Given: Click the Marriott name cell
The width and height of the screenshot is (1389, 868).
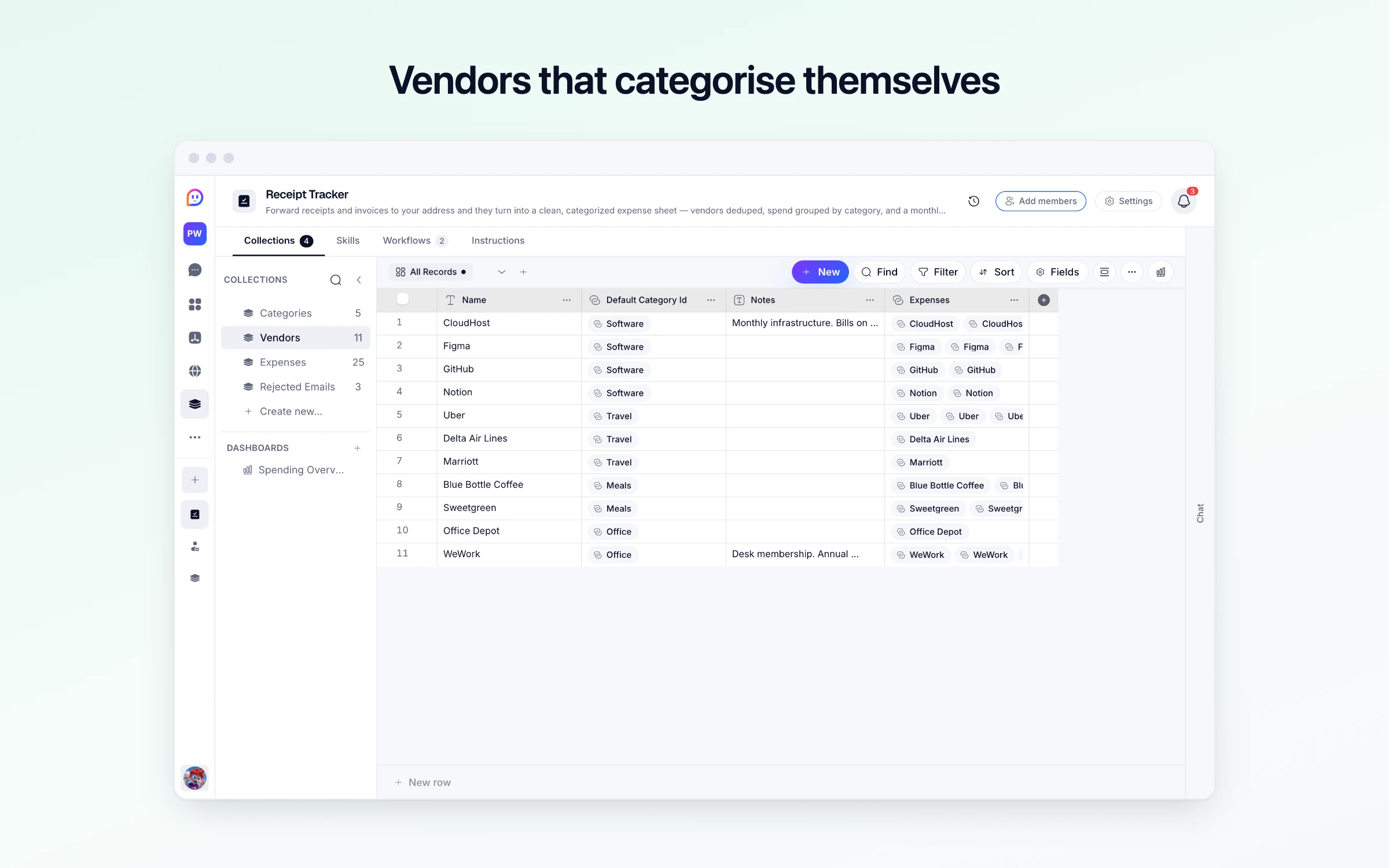Looking at the screenshot, I should [x=509, y=462].
